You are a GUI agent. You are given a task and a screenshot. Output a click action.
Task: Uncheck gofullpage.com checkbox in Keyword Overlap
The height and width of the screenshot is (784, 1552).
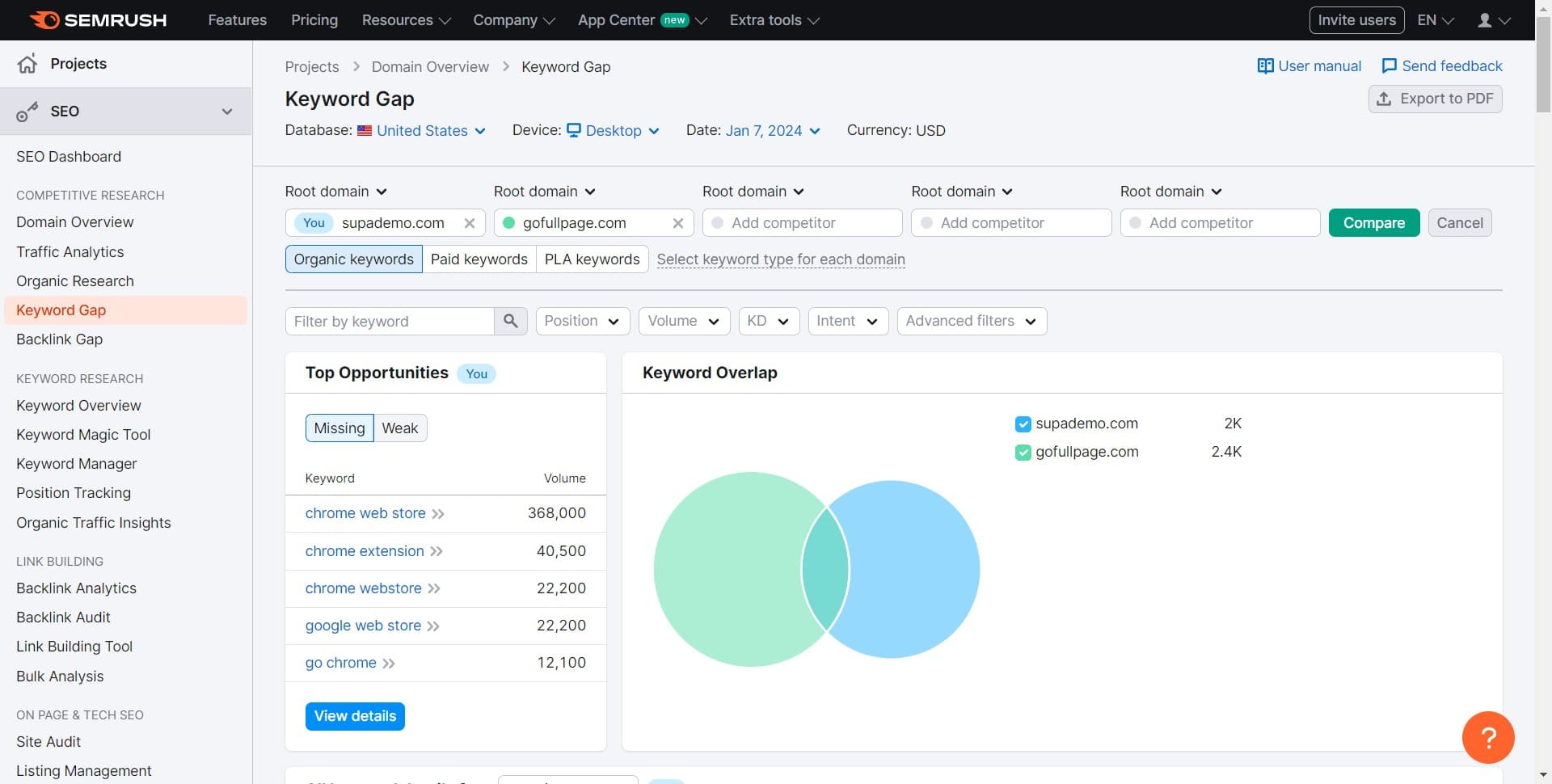[x=1023, y=453]
